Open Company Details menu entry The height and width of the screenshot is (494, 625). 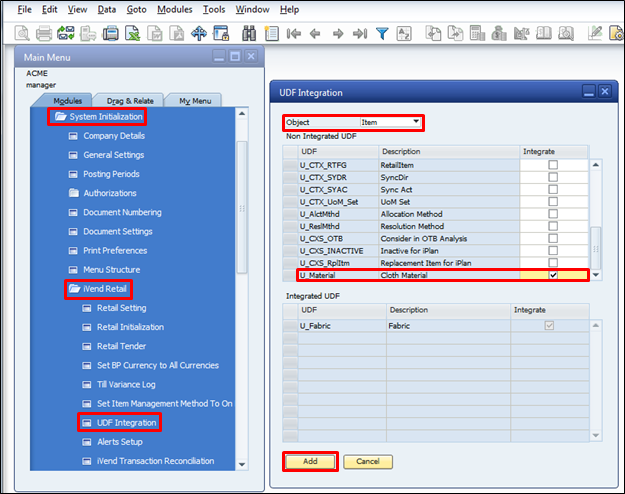[114, 136]
